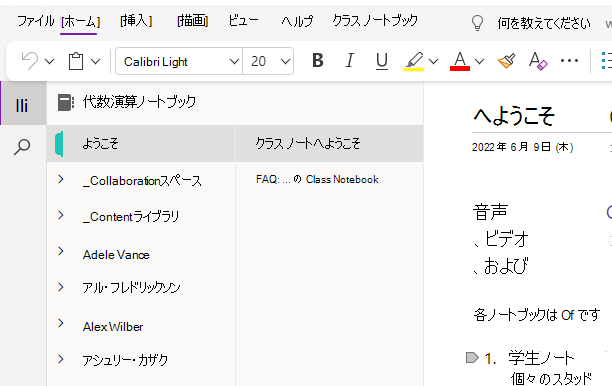Select the _Contentライブラリ row label

click(131, 217)
